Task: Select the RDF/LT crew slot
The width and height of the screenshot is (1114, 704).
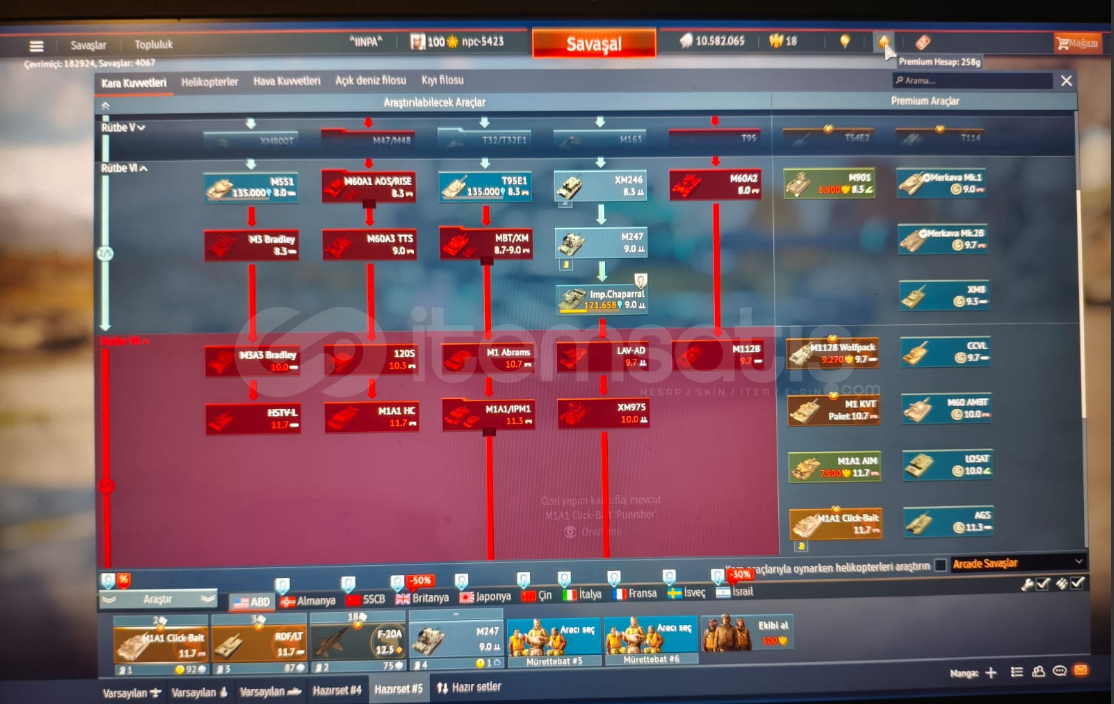Action: click(x=259, y=646)
